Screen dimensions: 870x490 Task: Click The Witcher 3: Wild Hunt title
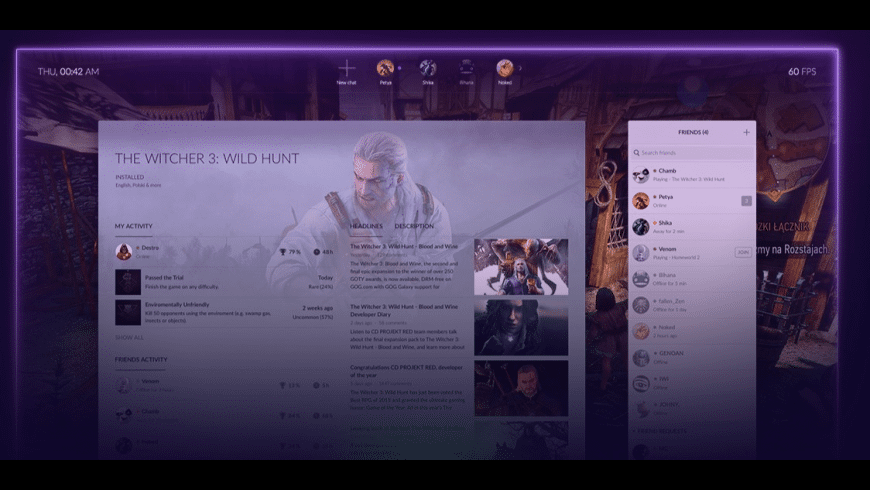tap(207, 159)
